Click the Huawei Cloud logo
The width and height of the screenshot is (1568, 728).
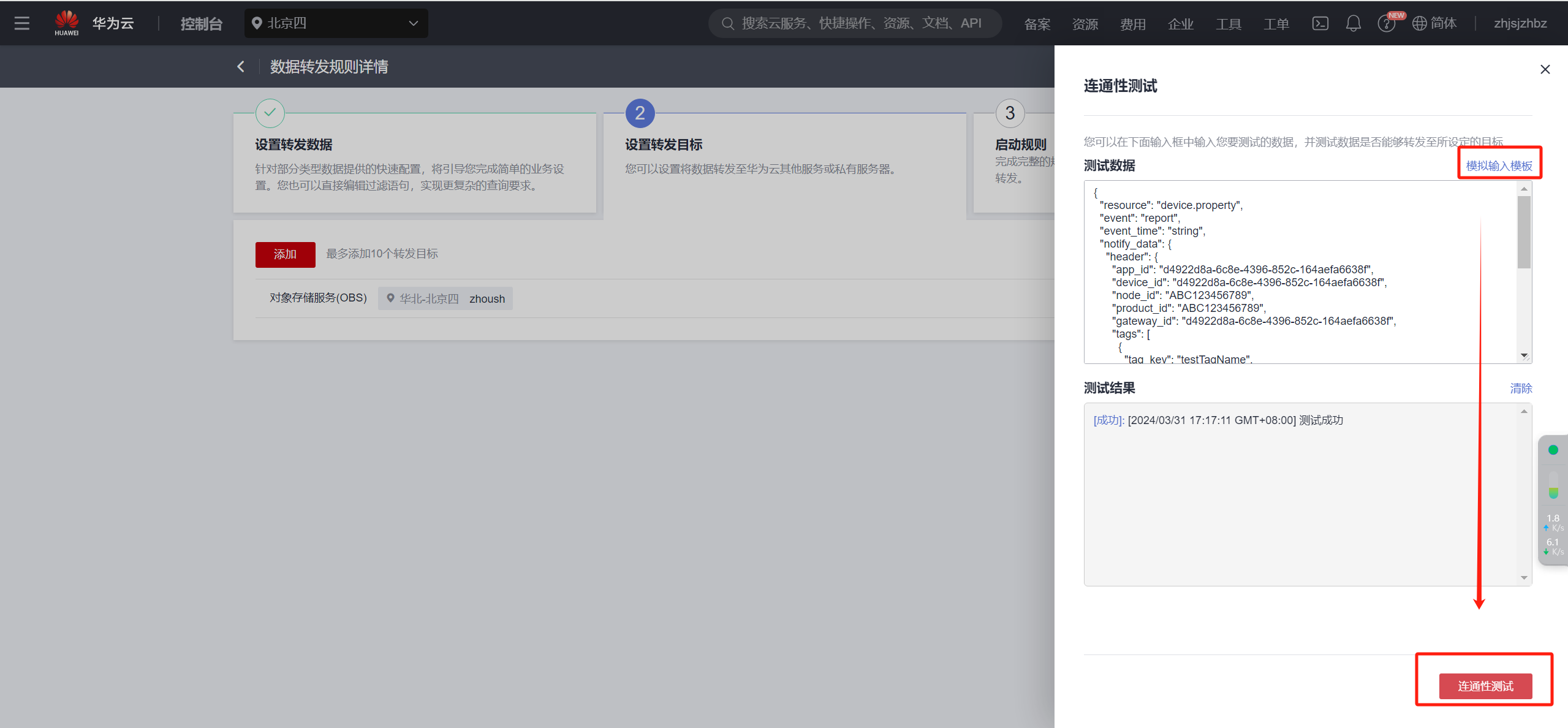pos(67,23)
